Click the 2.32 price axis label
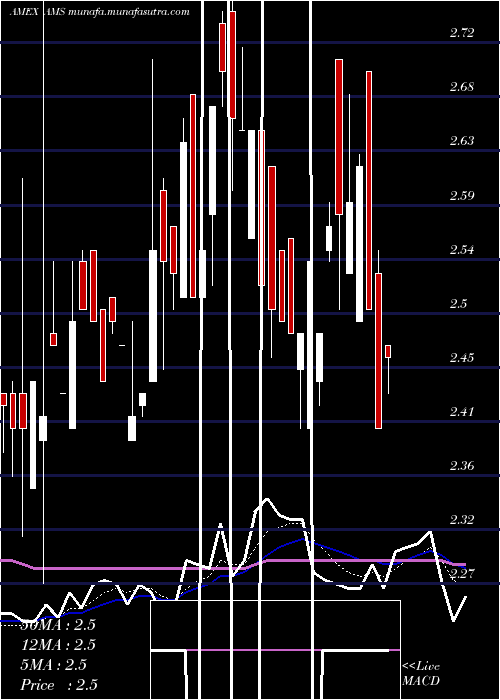Image resolution: width=500 pixels, height=700 pixels. 462,520
